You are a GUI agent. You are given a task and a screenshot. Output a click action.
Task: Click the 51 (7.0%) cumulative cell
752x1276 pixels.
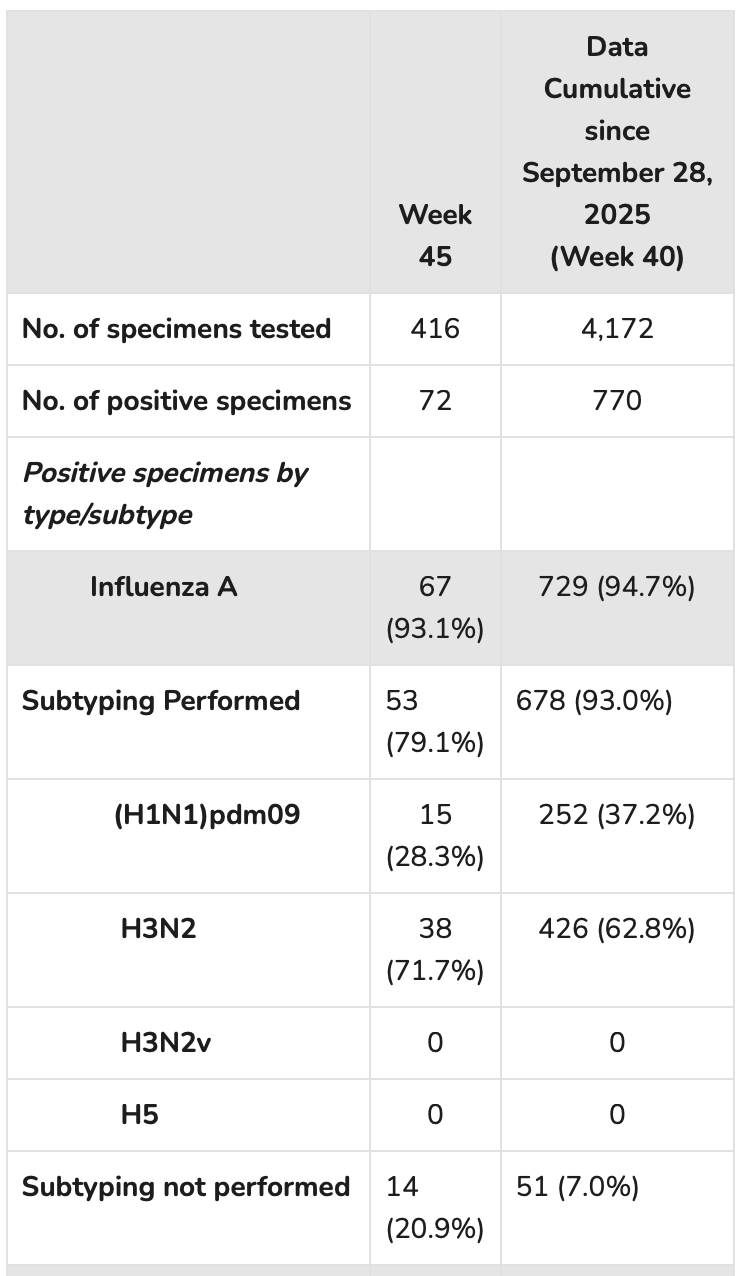(577, 1187)
